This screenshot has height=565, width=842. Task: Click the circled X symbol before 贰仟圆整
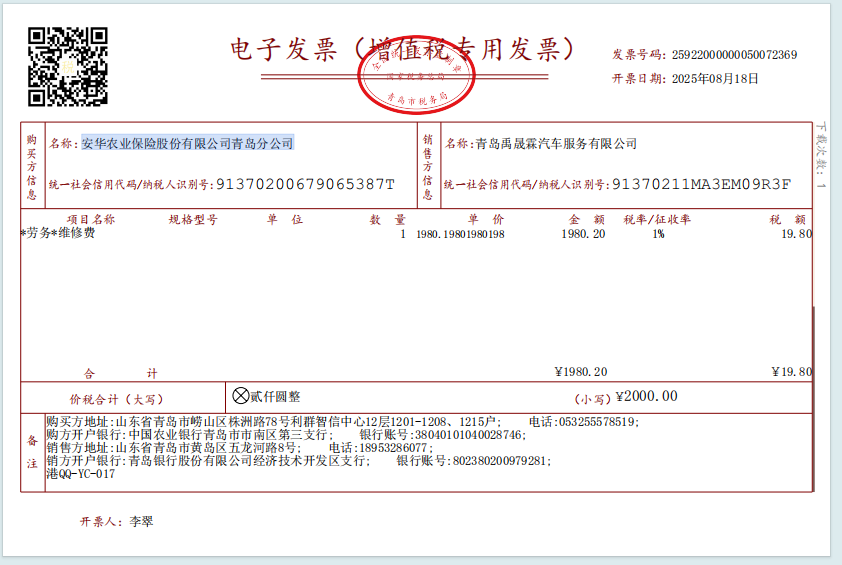tap(241, 396)
